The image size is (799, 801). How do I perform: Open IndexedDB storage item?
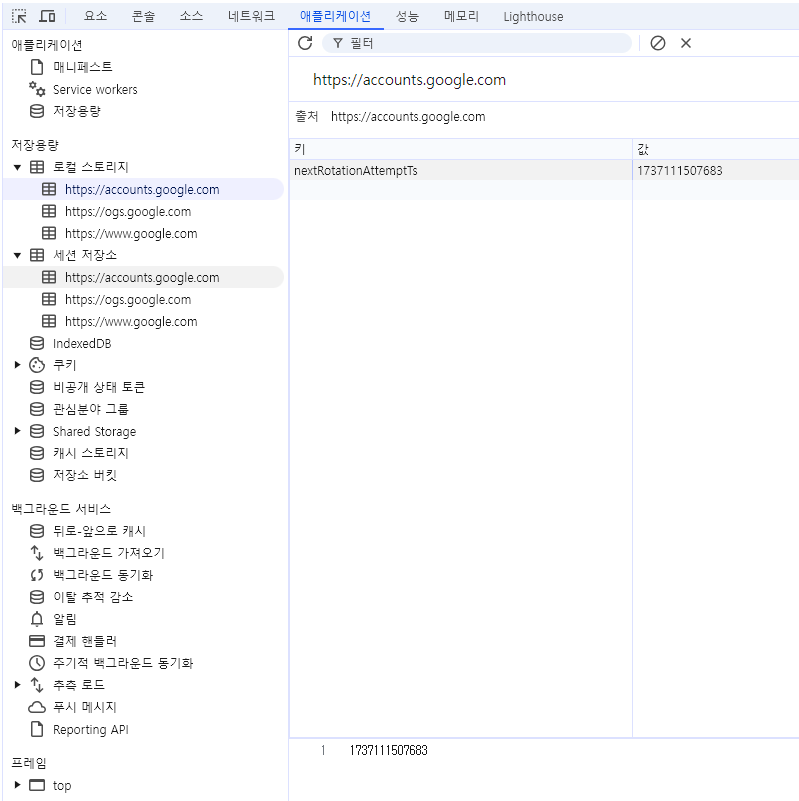point(82,343)
